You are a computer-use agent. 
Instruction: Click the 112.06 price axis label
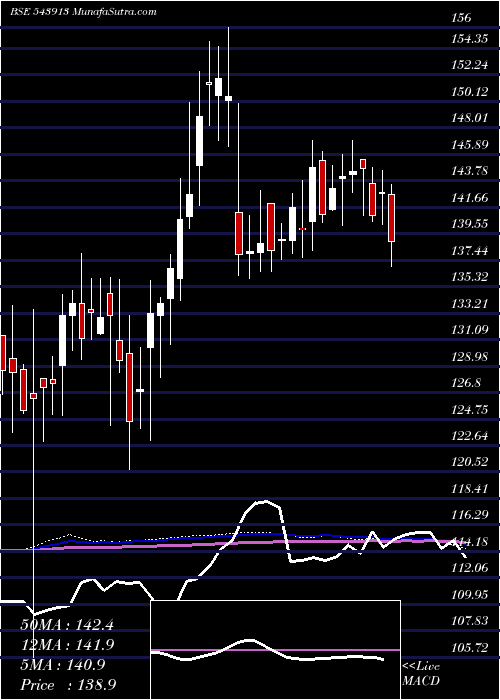coord(470,568)
